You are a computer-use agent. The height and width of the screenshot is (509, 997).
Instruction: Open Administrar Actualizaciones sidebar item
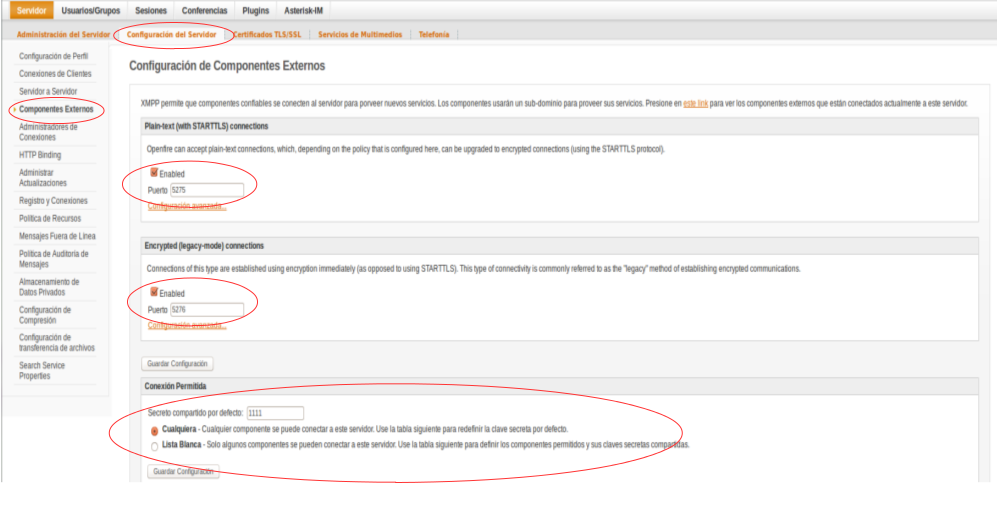43,178
